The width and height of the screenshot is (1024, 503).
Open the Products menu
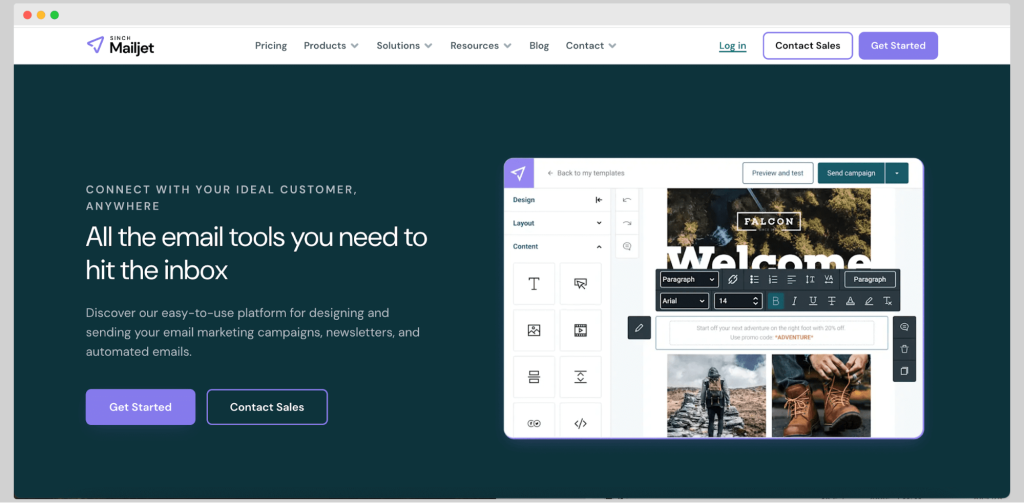[x=331, y=46]
